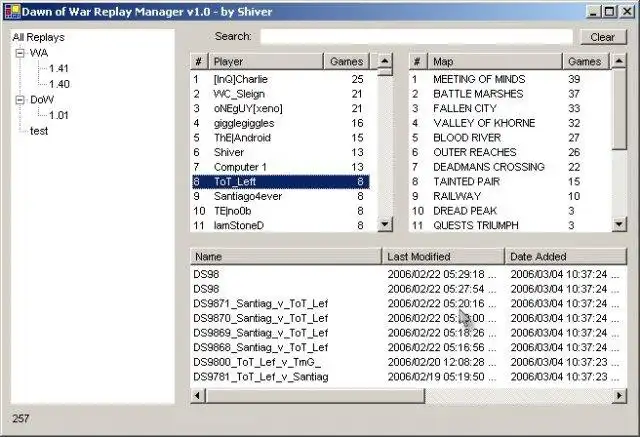Viewport: 640px width, 437px height.
Task: Sort players by the Player column header
Action: tap(267, 62)
